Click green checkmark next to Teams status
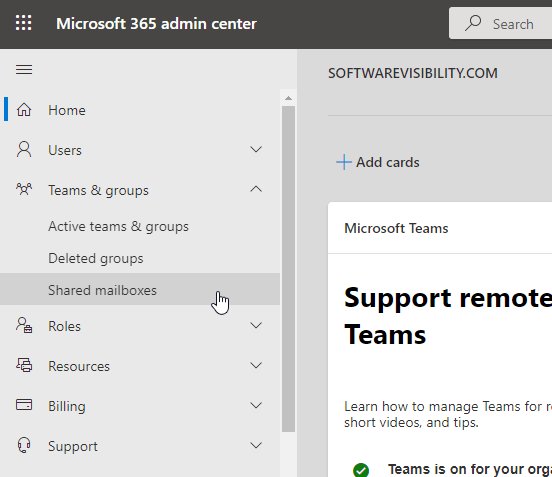Screen dimensions: 552x477 pos(361,470)
